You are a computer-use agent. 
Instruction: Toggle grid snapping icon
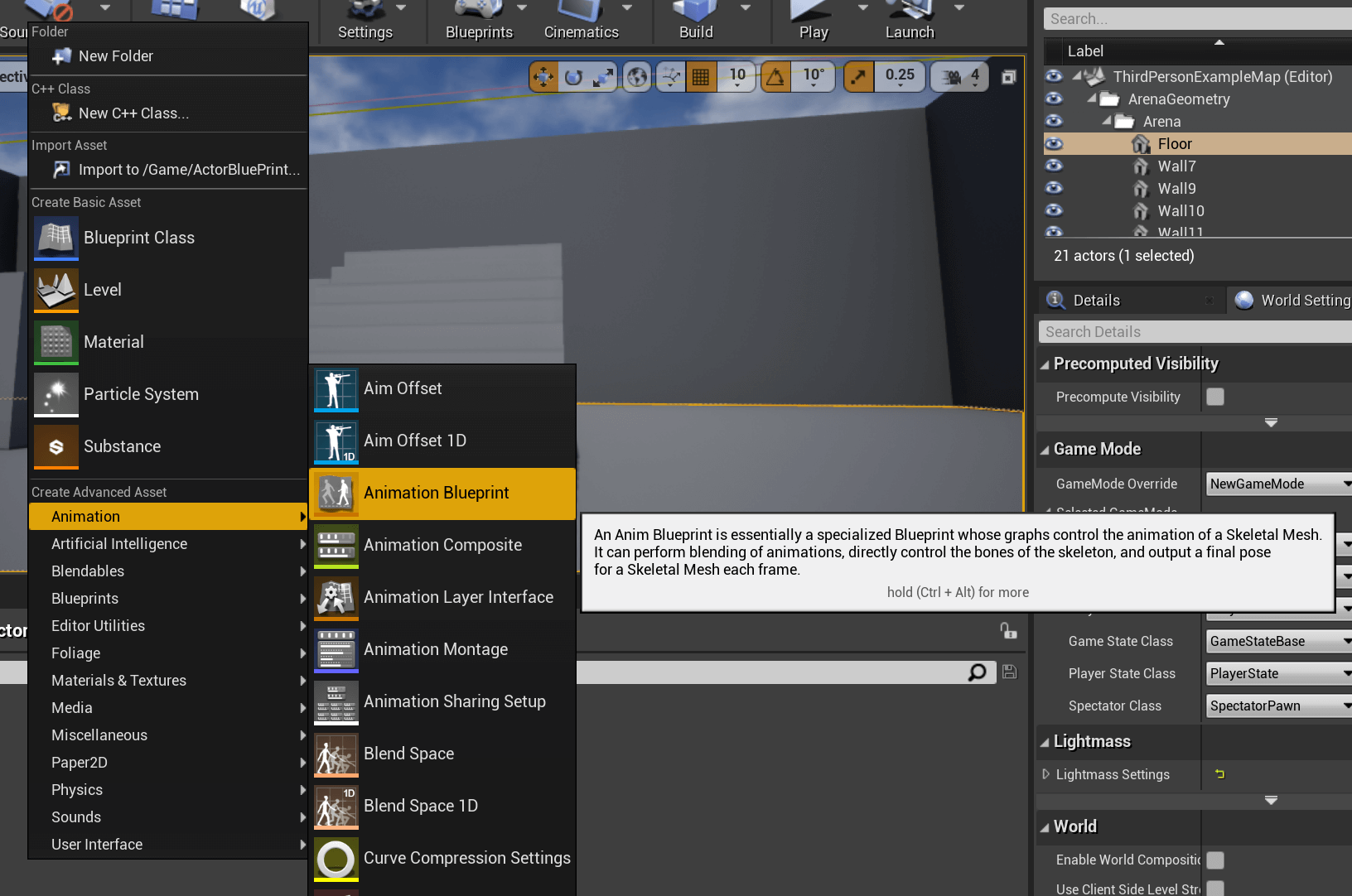pyautogui.click(x=701, y=77)
